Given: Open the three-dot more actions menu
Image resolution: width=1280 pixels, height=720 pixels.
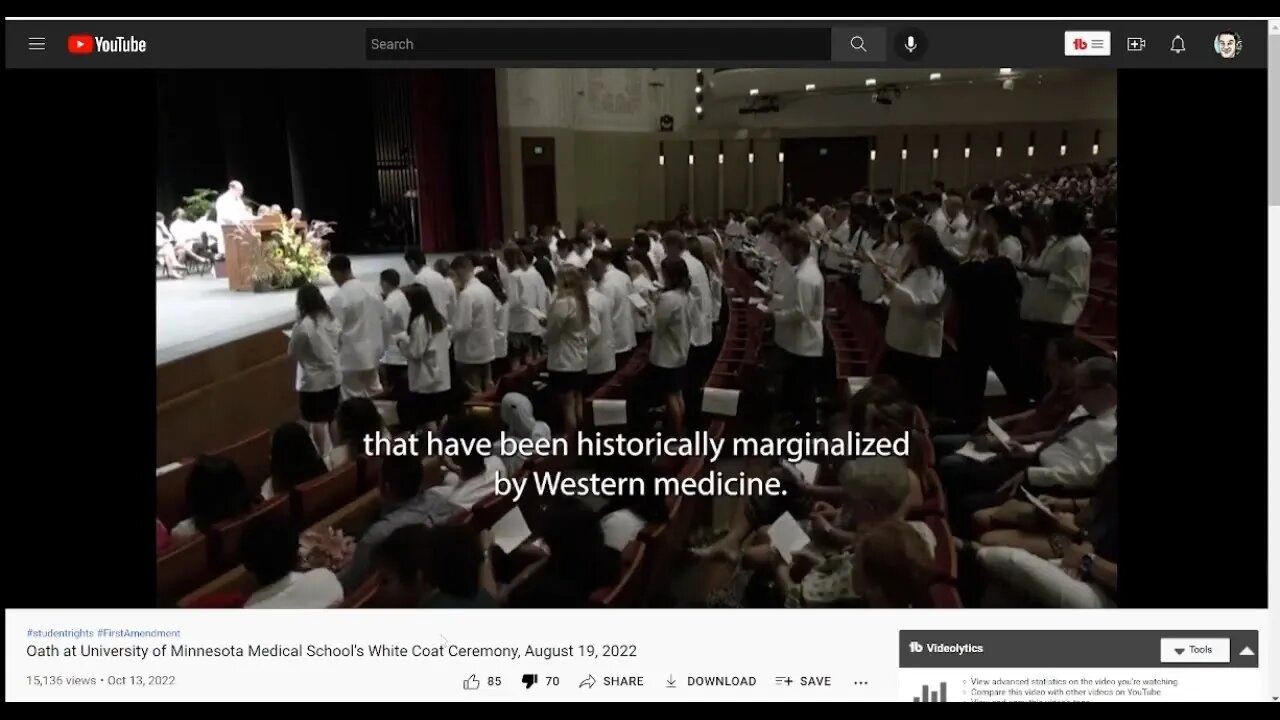Looking at the screenshot, I should click(861, 682).
